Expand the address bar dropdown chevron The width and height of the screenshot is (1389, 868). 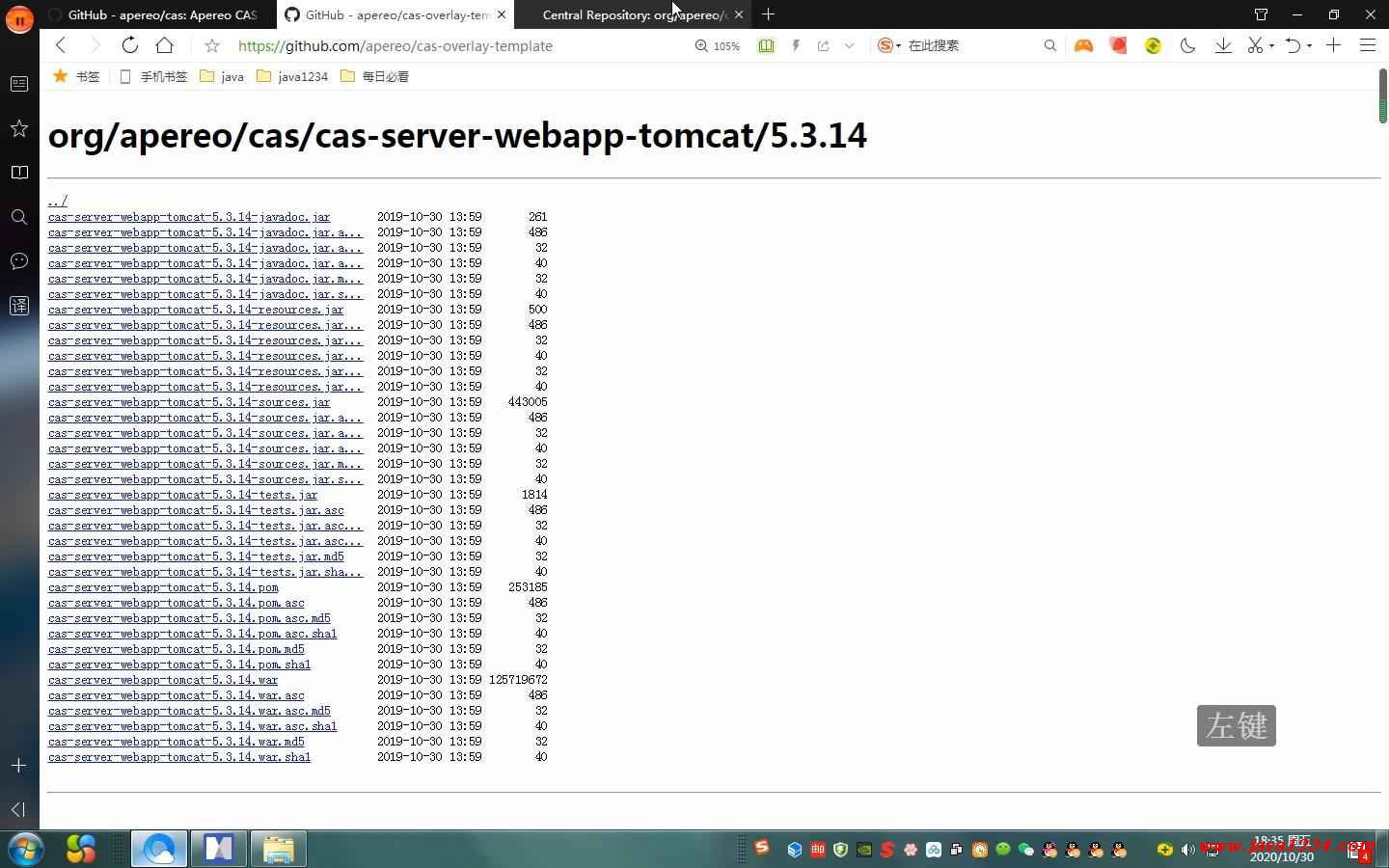pyautogui.click(x=849, y=45)
